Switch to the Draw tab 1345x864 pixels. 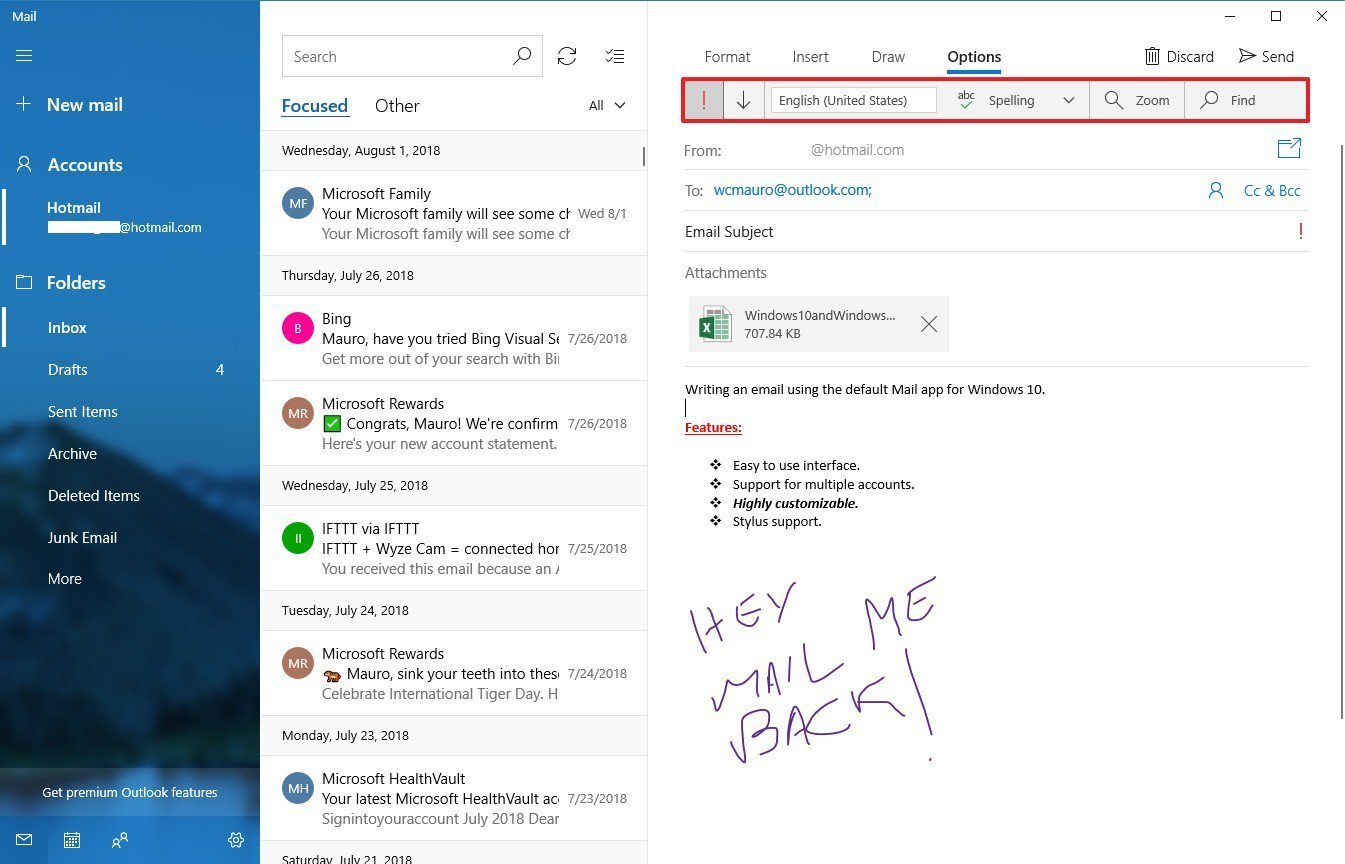pos(887,57)
